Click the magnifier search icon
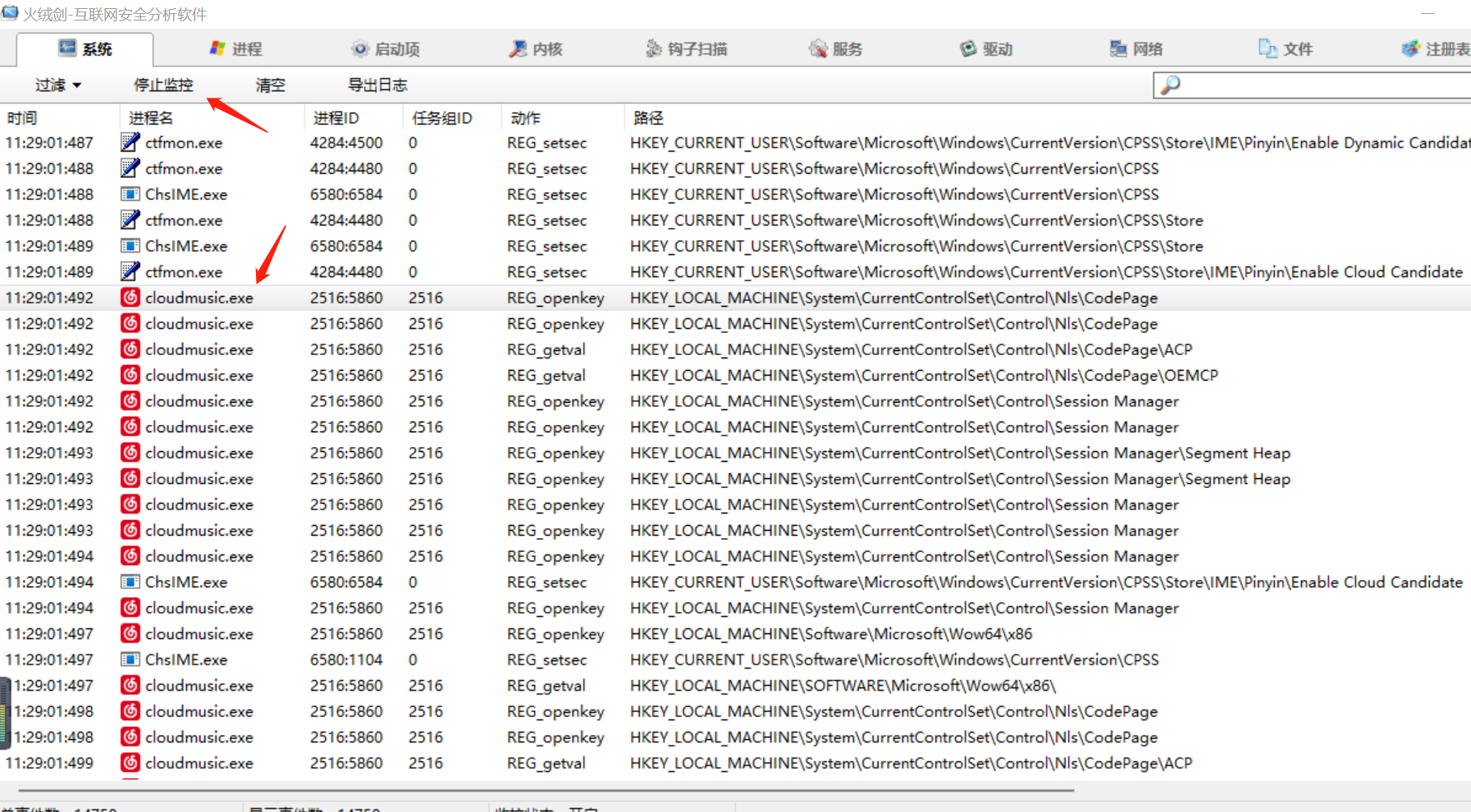 [x=1171, y=85]
